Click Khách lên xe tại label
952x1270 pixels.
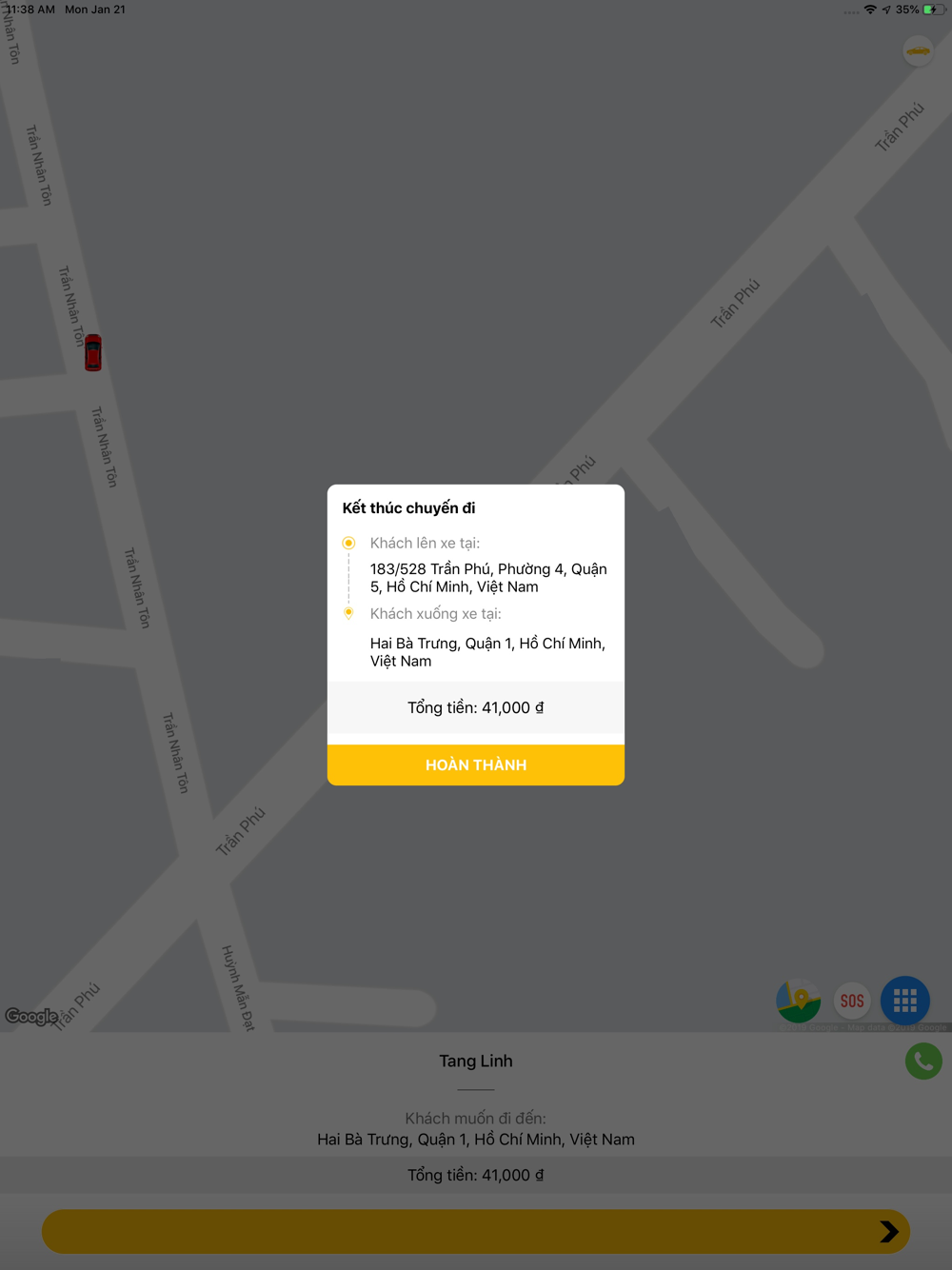(x=425, y=543)
